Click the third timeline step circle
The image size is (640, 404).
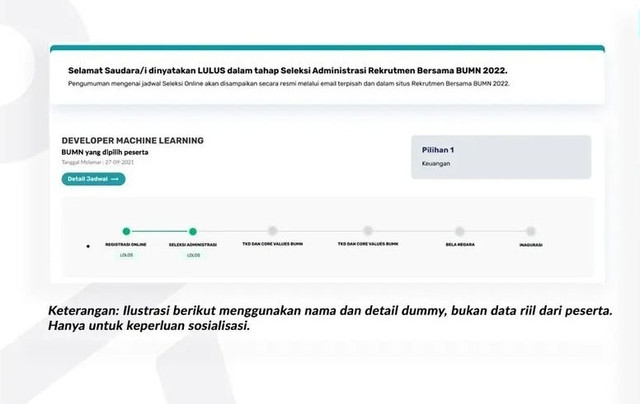pyautogui.click(x=272, y=231)
